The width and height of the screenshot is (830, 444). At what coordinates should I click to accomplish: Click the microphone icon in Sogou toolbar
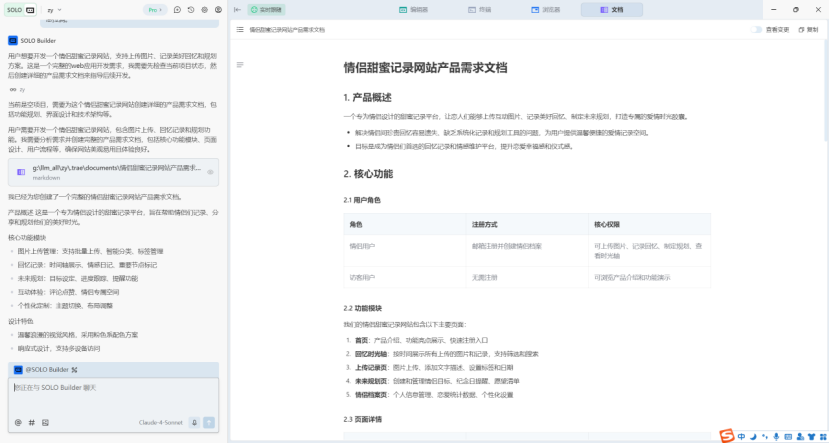[777, 437]
